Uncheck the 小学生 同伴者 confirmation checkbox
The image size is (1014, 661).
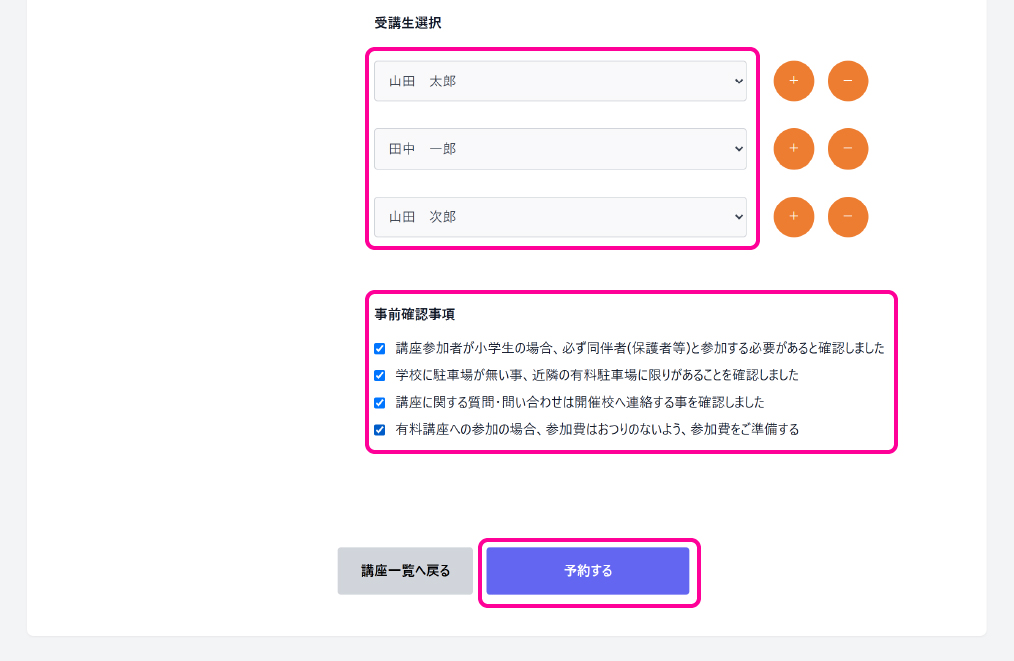click(380, 349)
